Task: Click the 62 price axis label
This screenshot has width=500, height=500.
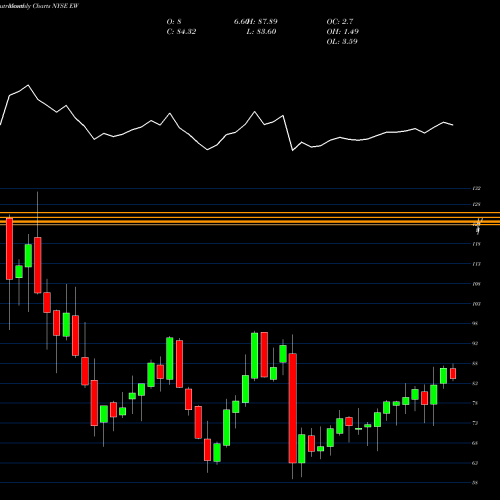Action: click(475, 463)
